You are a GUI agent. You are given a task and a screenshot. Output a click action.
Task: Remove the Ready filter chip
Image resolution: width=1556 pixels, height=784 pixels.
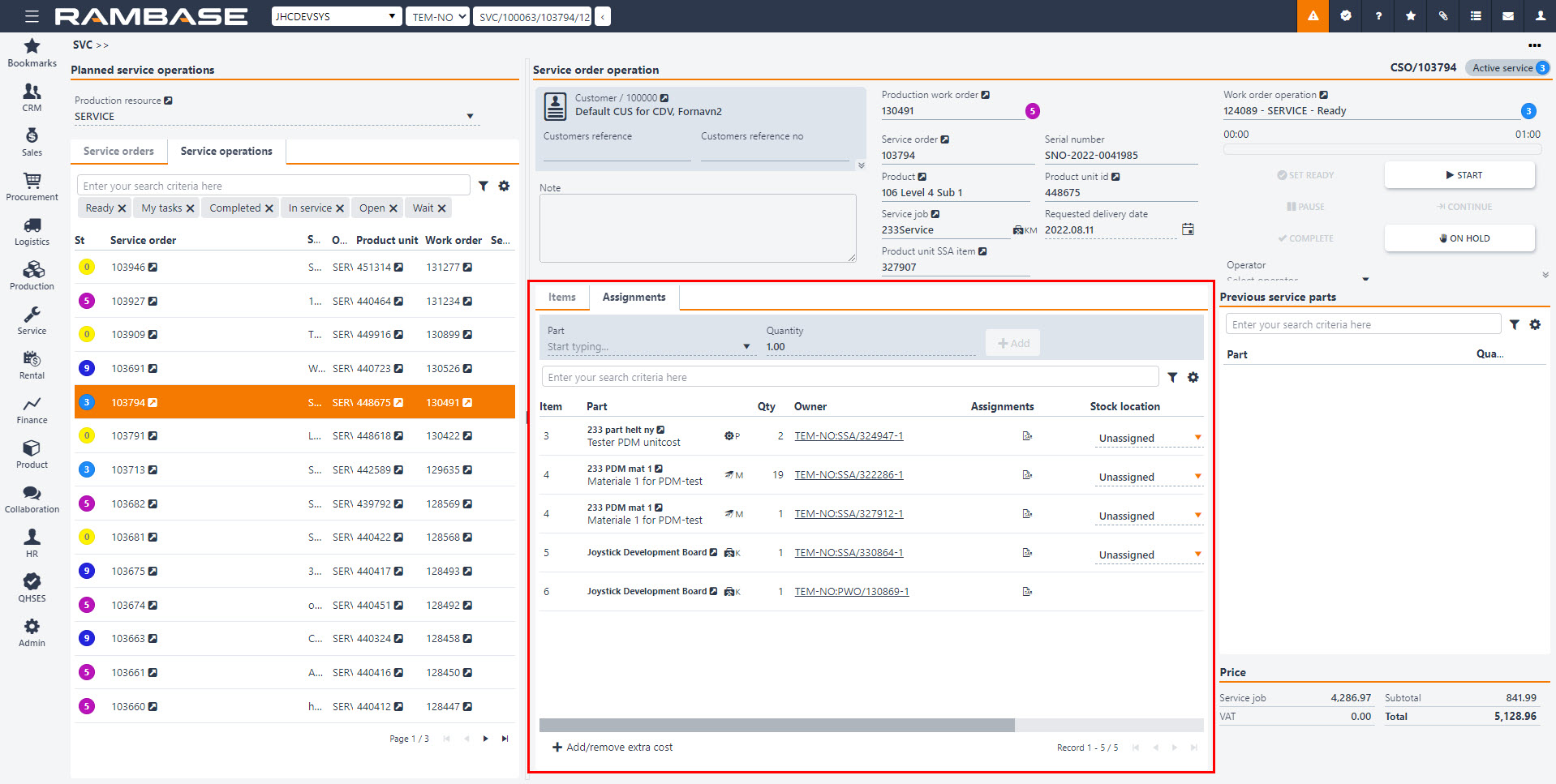pyautogui.click(x=122, y=208)
